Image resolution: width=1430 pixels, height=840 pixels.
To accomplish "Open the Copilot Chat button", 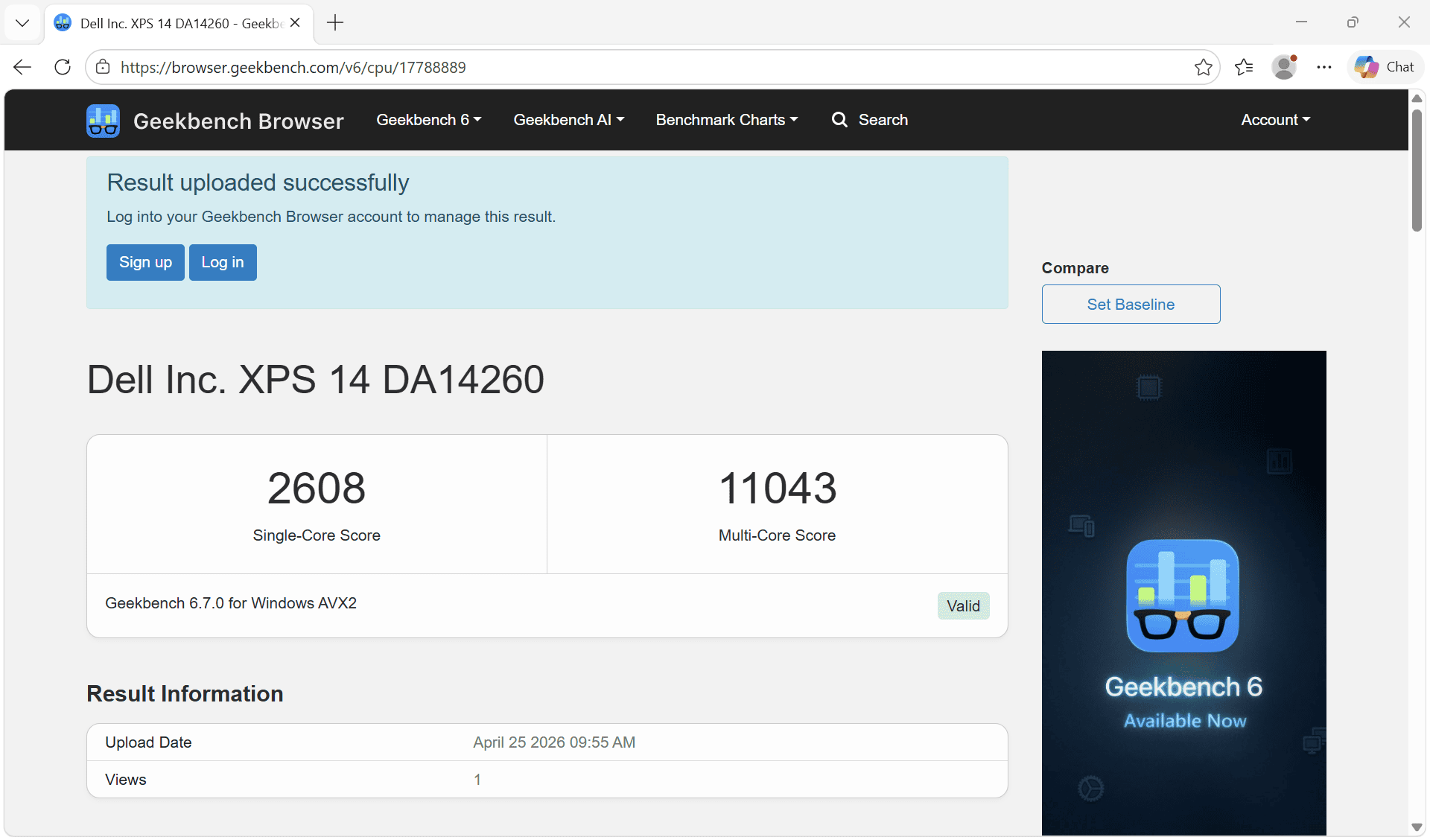I will [1385, 67].
